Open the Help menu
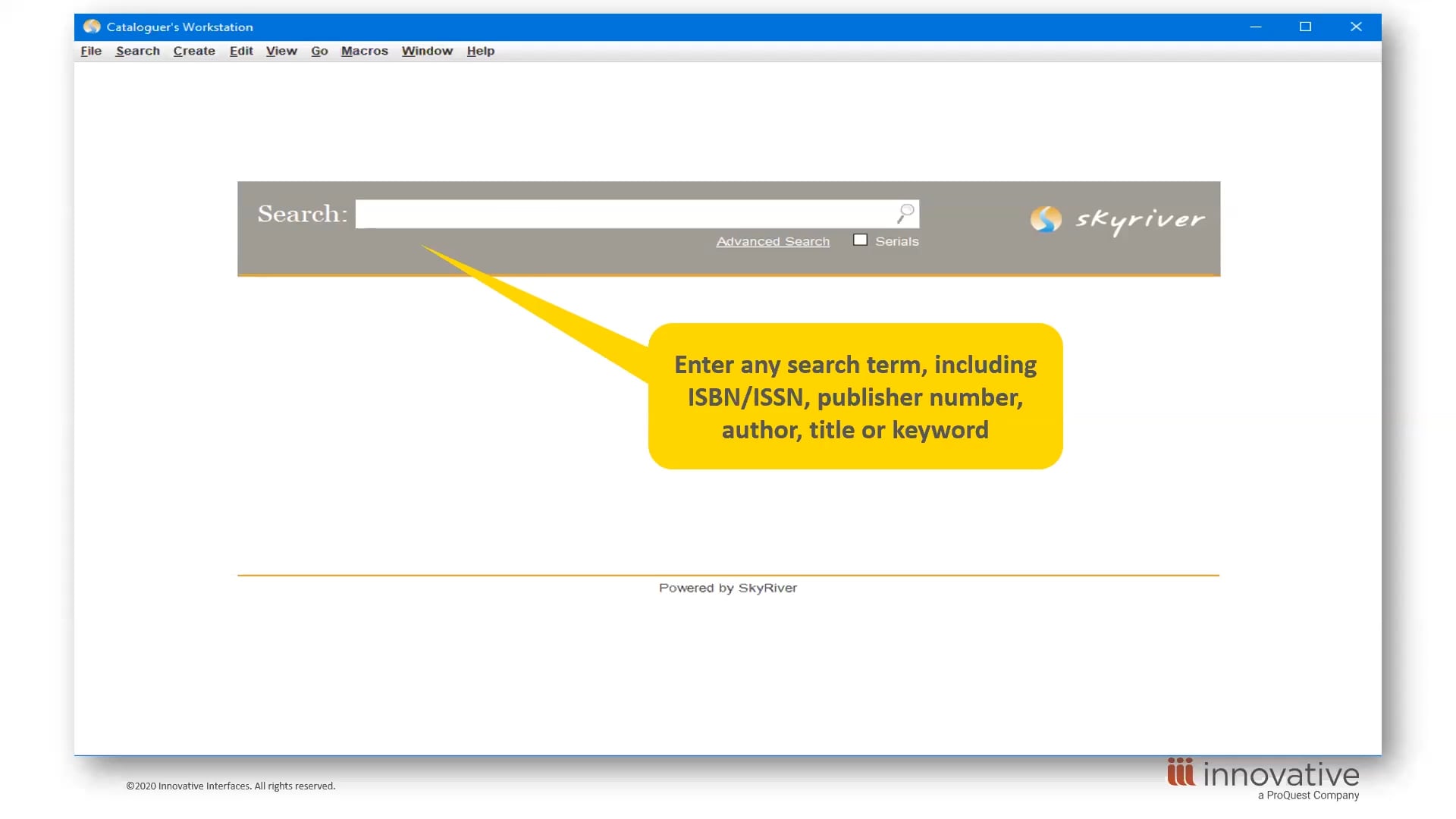Screen dimensions: 1456x819 (480, 51)
